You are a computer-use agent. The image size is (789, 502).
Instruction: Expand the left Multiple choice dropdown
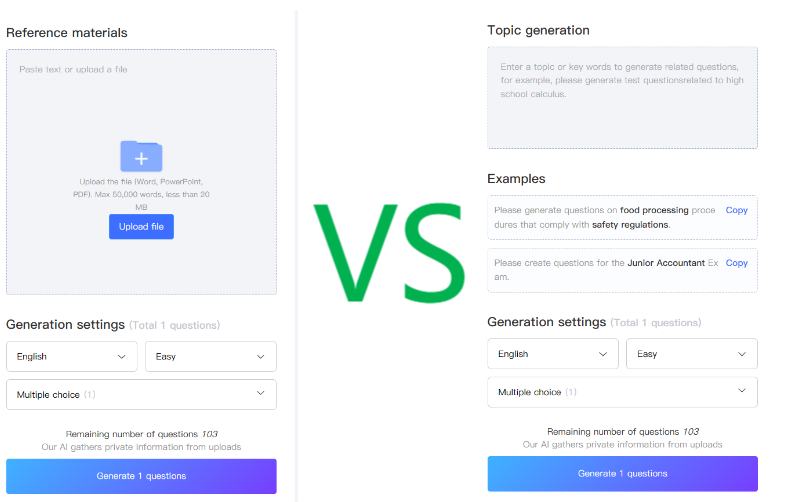(141, 395)
